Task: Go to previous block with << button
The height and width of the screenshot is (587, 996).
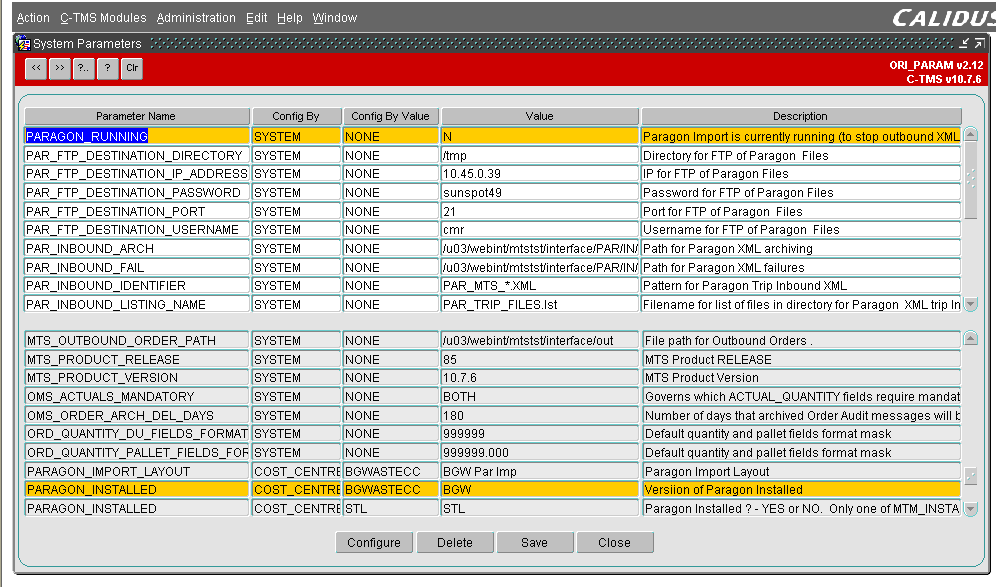Action: click(x=36, y=69)
